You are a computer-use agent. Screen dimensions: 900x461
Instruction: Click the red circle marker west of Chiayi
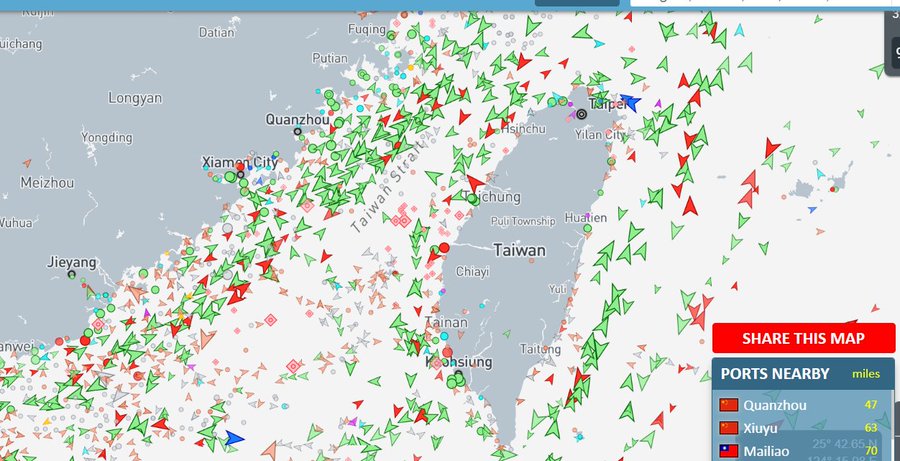(x=444, y=247)
